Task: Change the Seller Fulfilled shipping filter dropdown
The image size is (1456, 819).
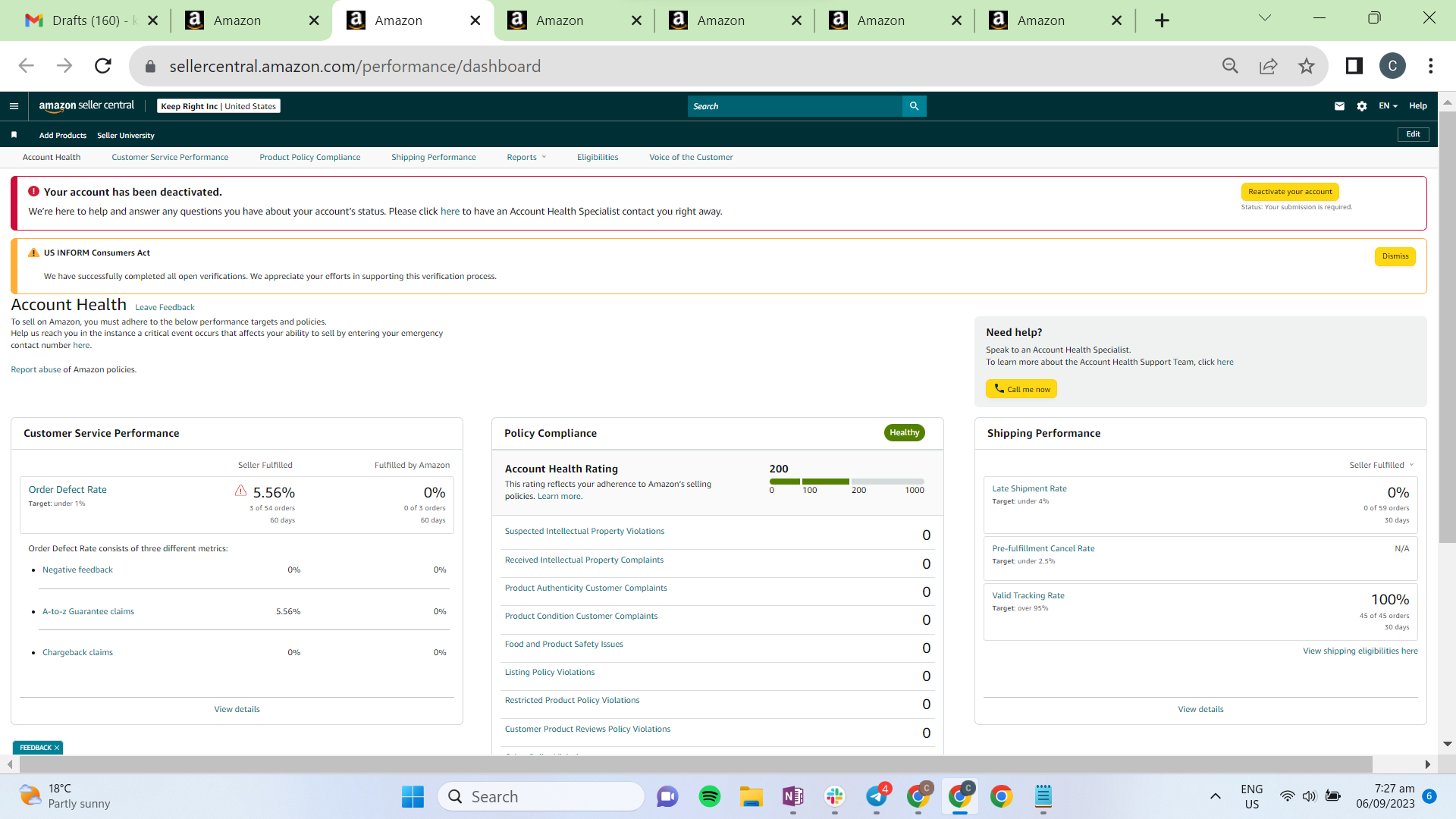Action: click(1382, 465)
